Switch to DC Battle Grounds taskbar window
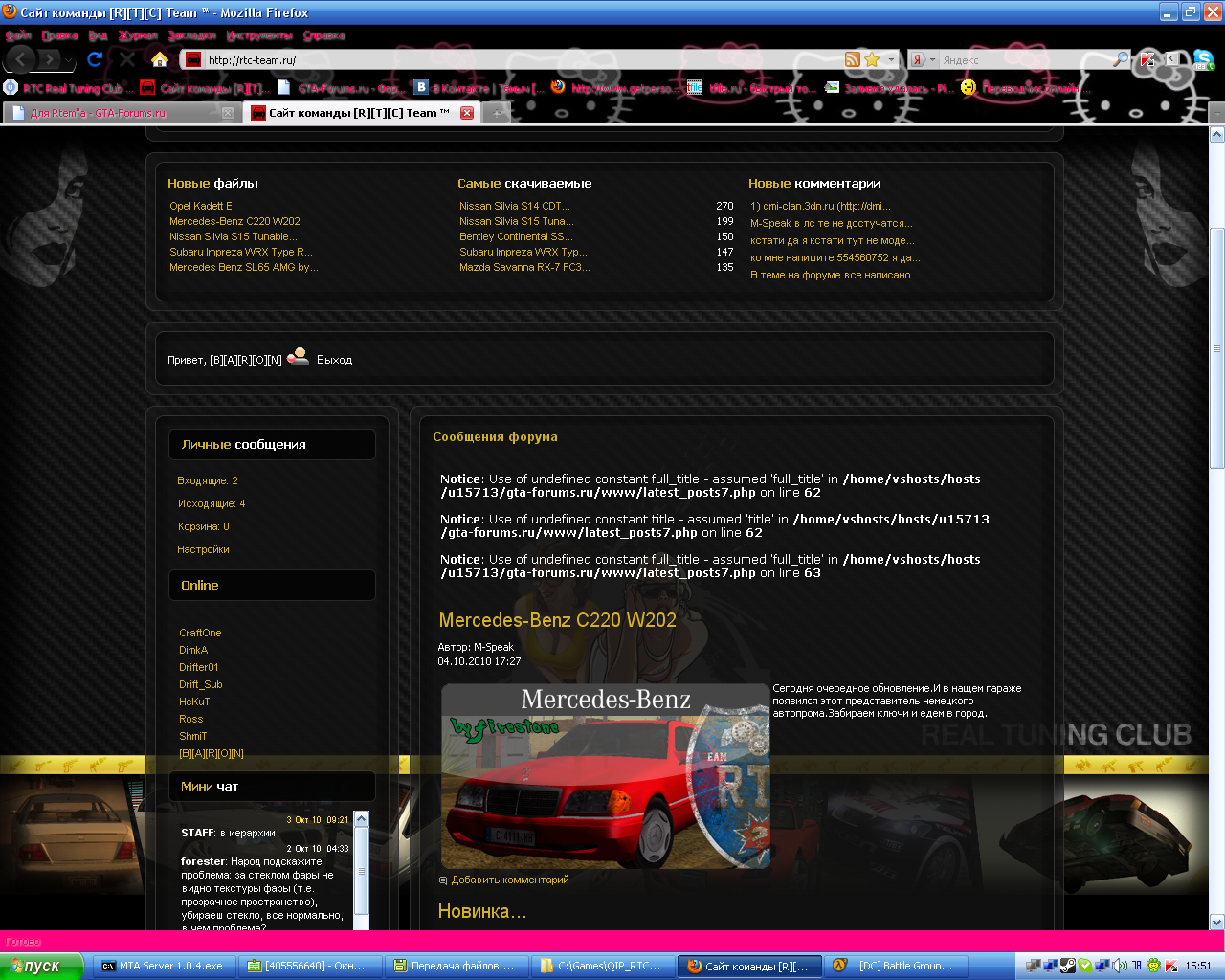Screen dimensions: 1225x980 896,966
